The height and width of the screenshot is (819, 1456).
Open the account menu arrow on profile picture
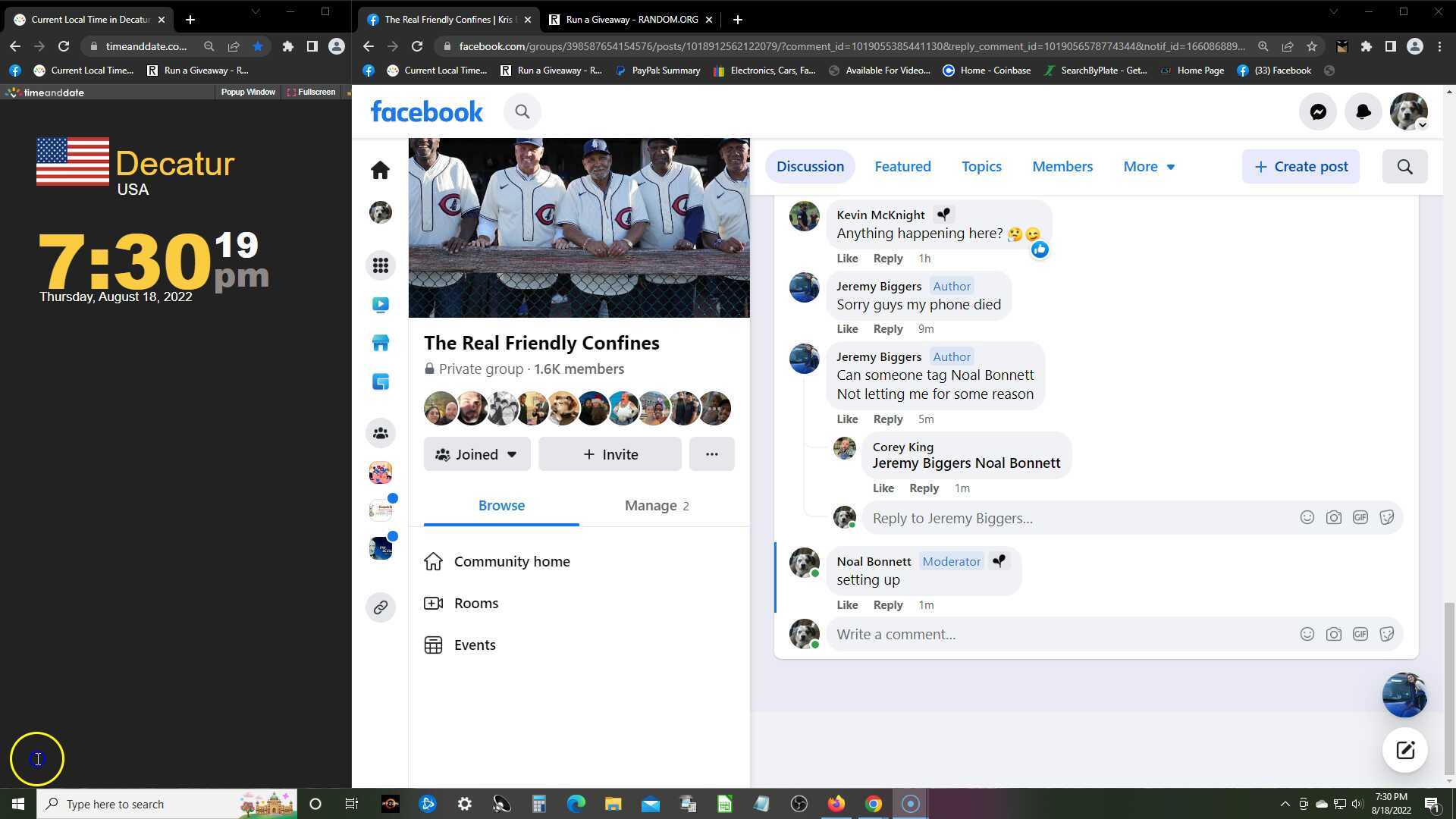(x=1423, y=125)
